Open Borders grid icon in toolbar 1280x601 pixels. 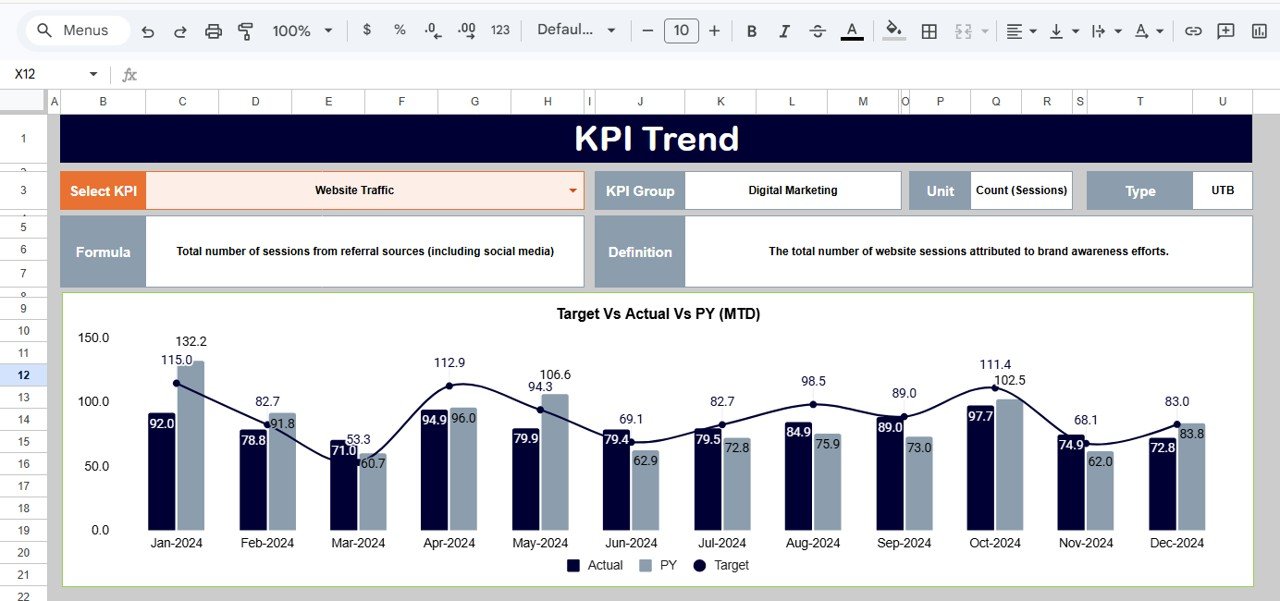pos(929,31)
